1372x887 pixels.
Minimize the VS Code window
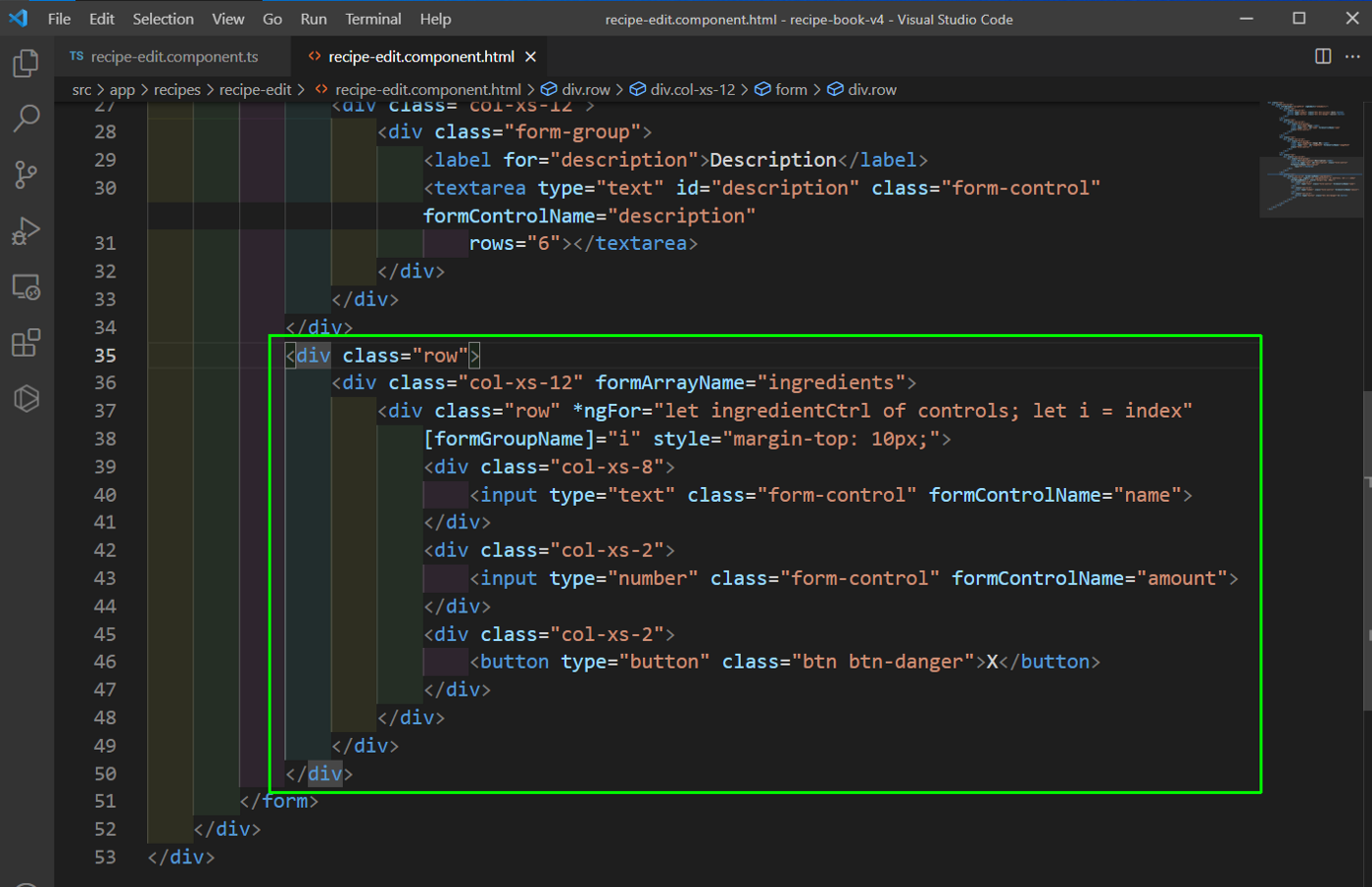point(1247,19)
